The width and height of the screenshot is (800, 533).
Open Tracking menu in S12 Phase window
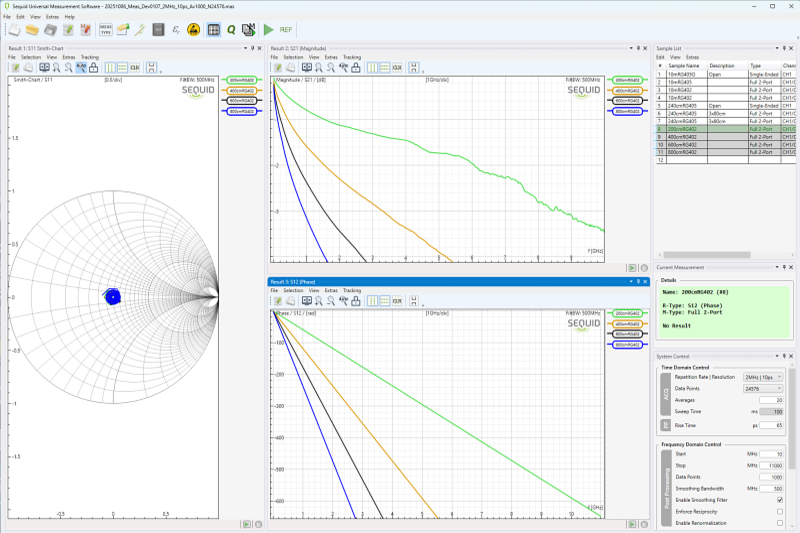pos(352,290)
